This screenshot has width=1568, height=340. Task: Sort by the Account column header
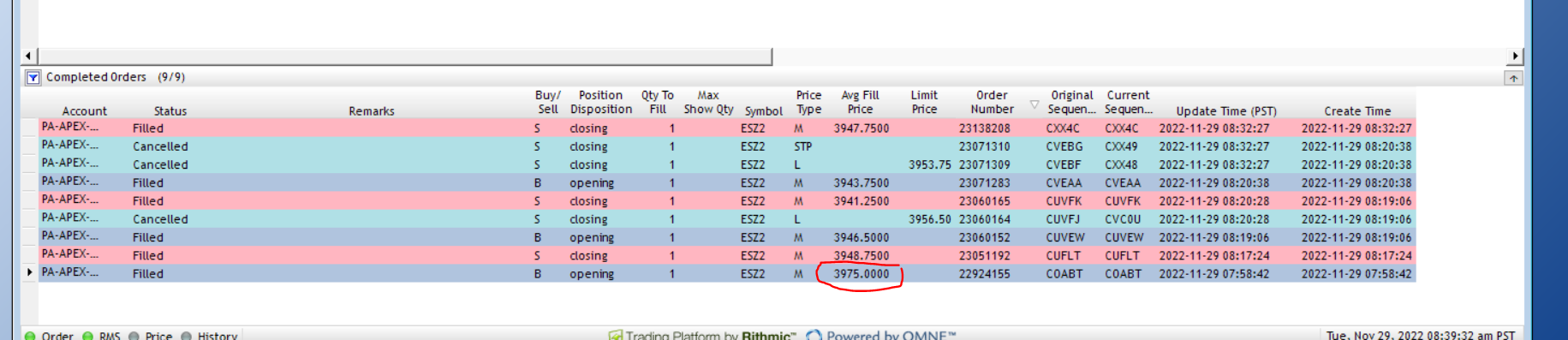[85, 111]
